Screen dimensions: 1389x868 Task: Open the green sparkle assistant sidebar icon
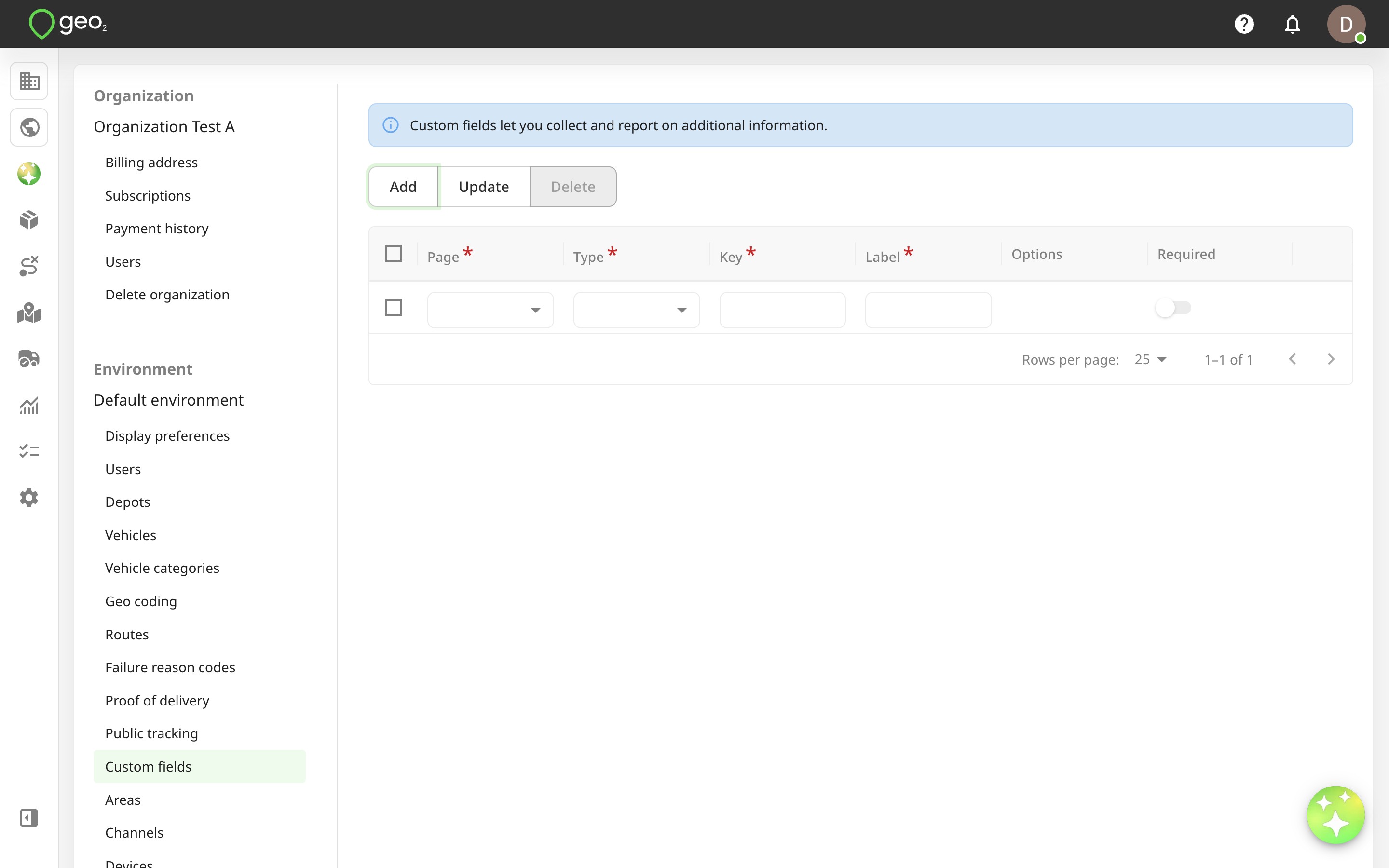point(29,174)
